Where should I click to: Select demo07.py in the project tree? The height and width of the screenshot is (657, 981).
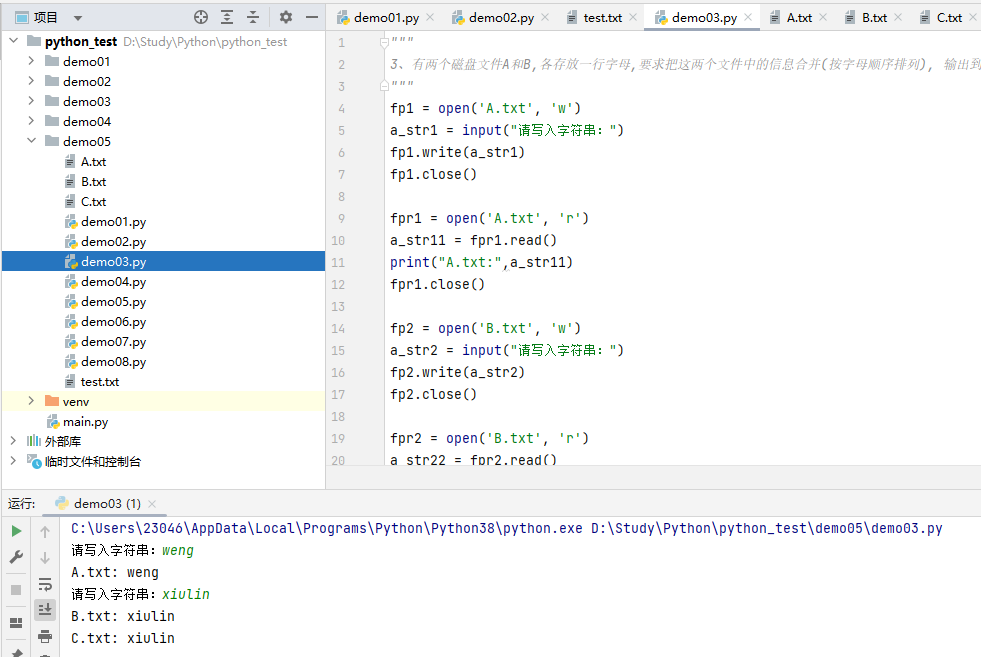click(x=113, y=342)
